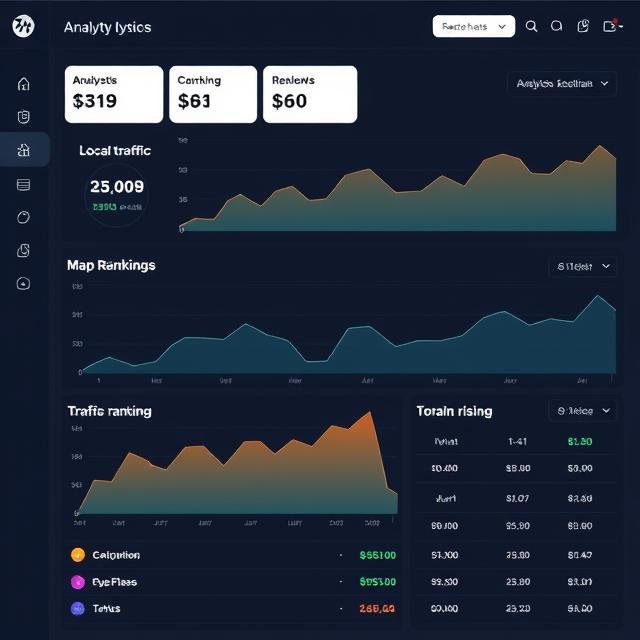Select the $319 stat card
This screenshot has height=640, width=640.
114,94
